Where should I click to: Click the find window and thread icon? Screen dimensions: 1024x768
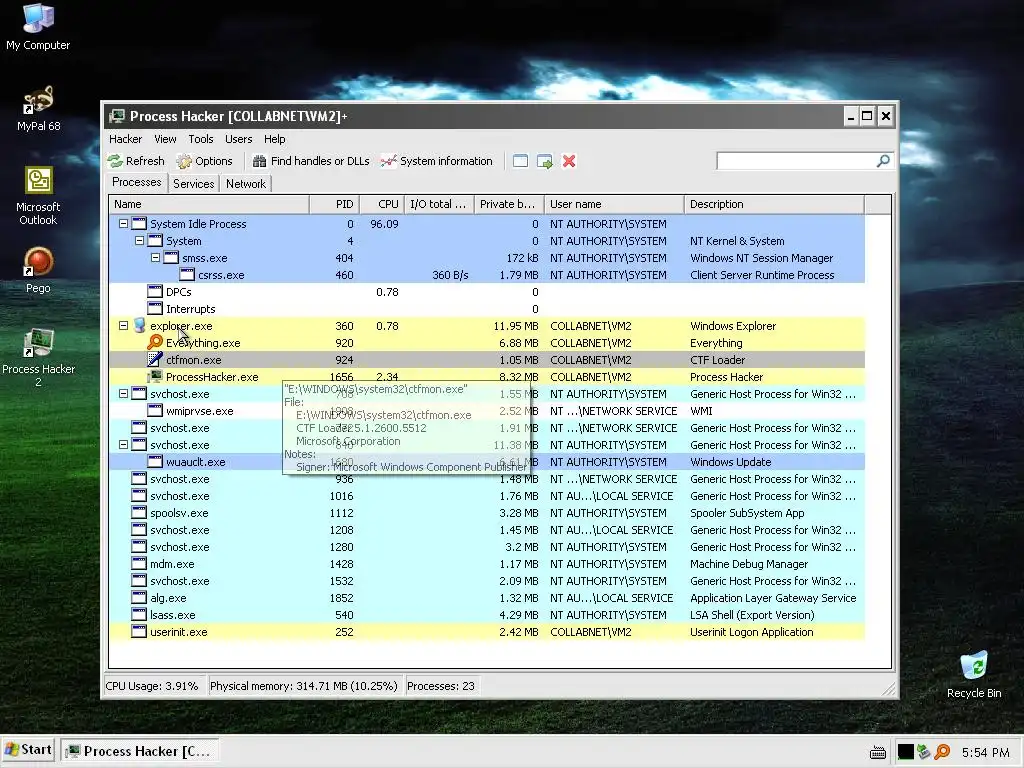pyautogui.click(x=545, y=161)
